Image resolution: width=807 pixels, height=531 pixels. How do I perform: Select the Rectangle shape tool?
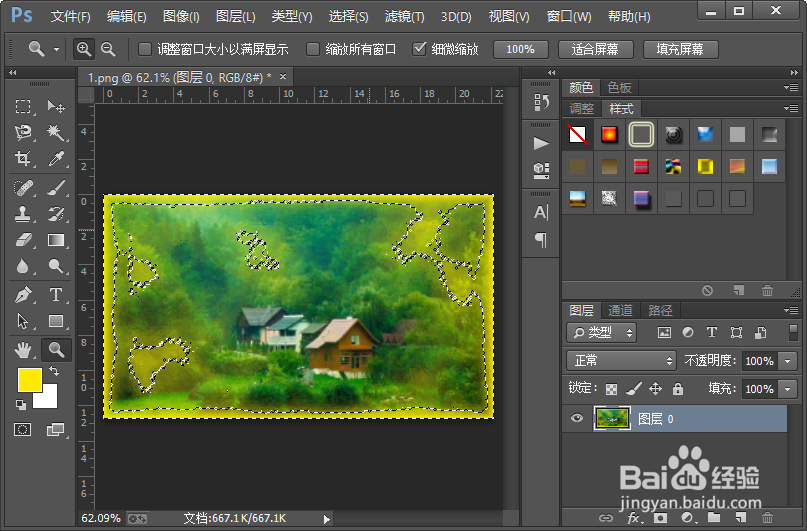(x=56, y=321)
